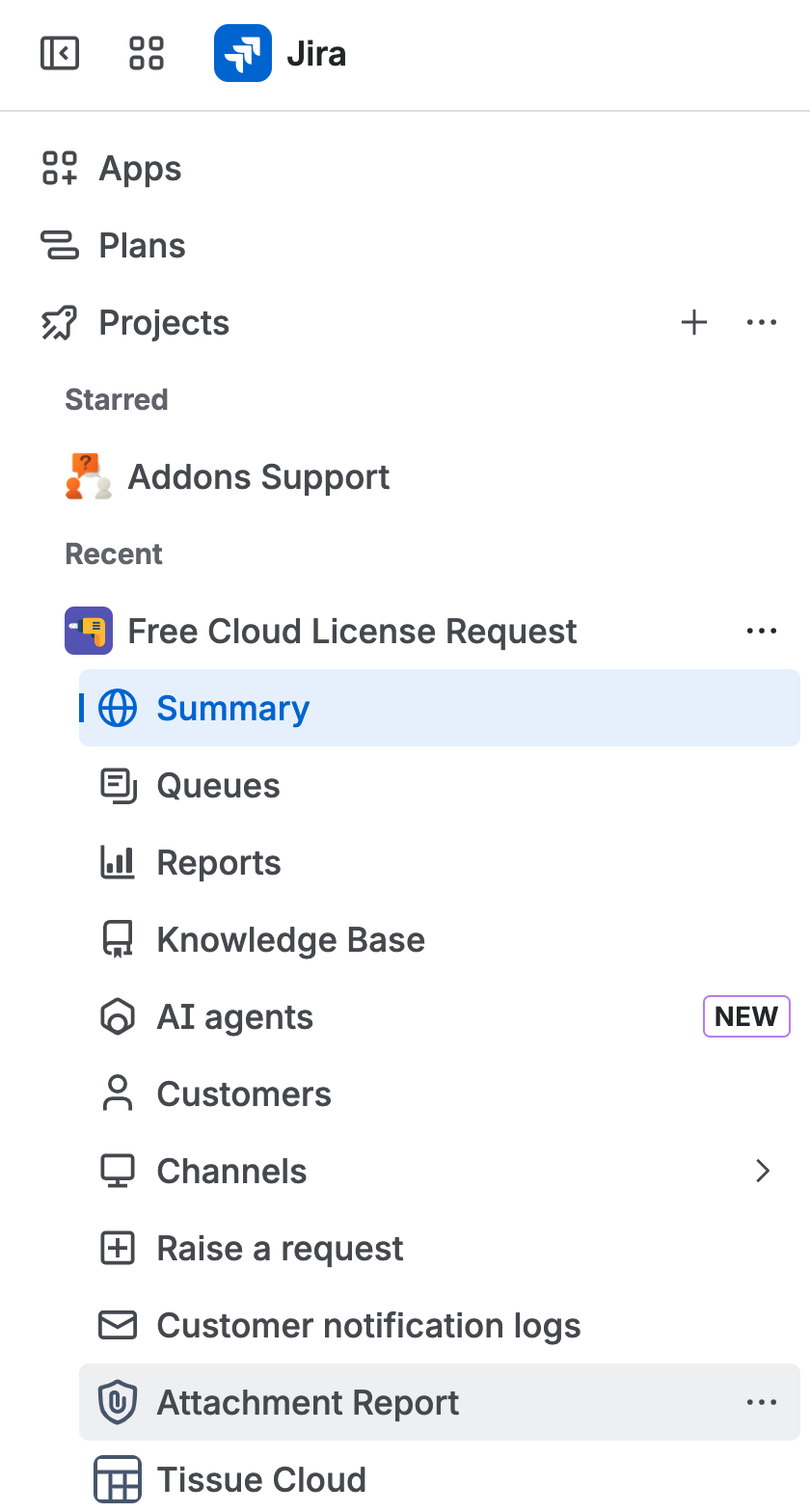Collapse the sidebar with the panel icon
The height and width of the screenshot is (1512, 810).
coord(59,53)
